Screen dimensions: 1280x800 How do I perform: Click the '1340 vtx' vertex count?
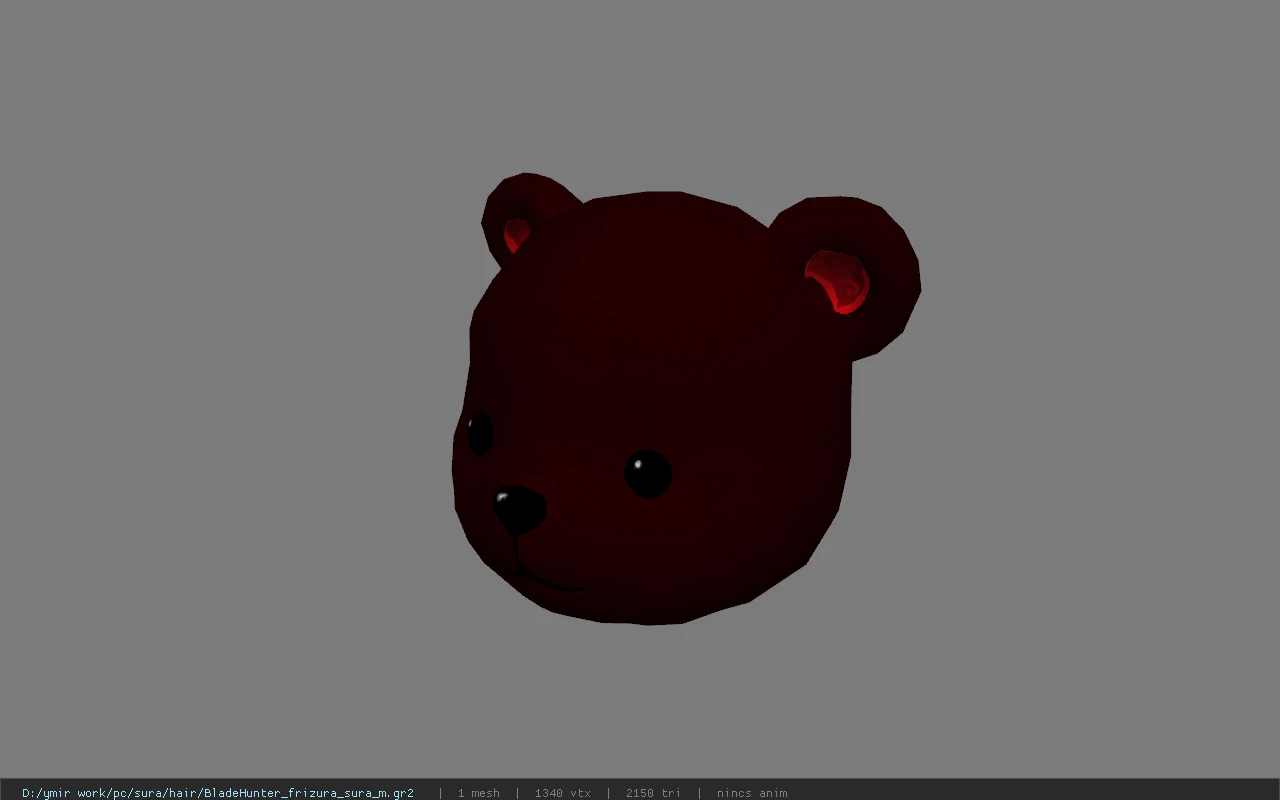point(562,793)
